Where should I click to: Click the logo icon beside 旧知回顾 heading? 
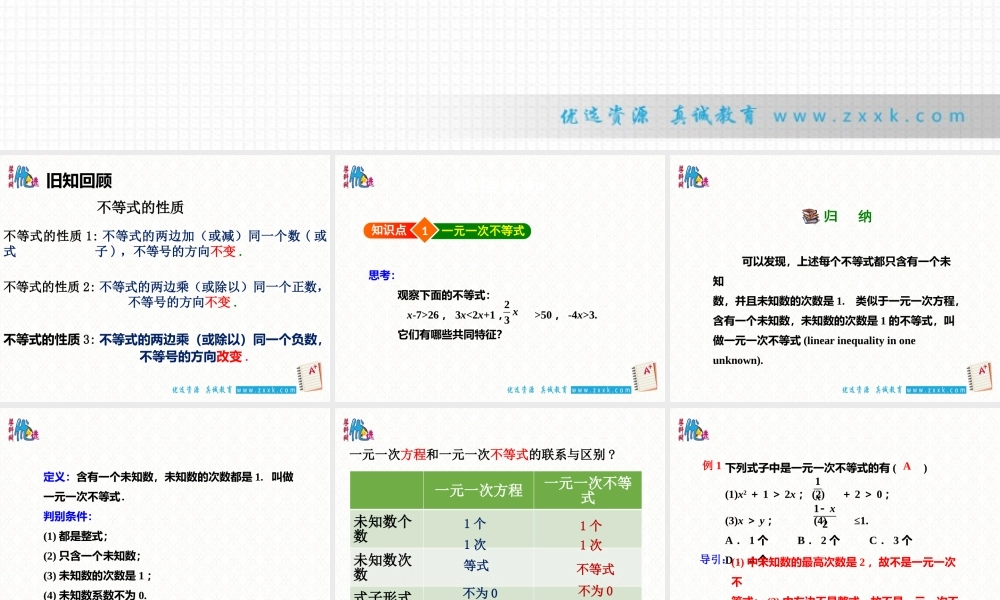23,177
